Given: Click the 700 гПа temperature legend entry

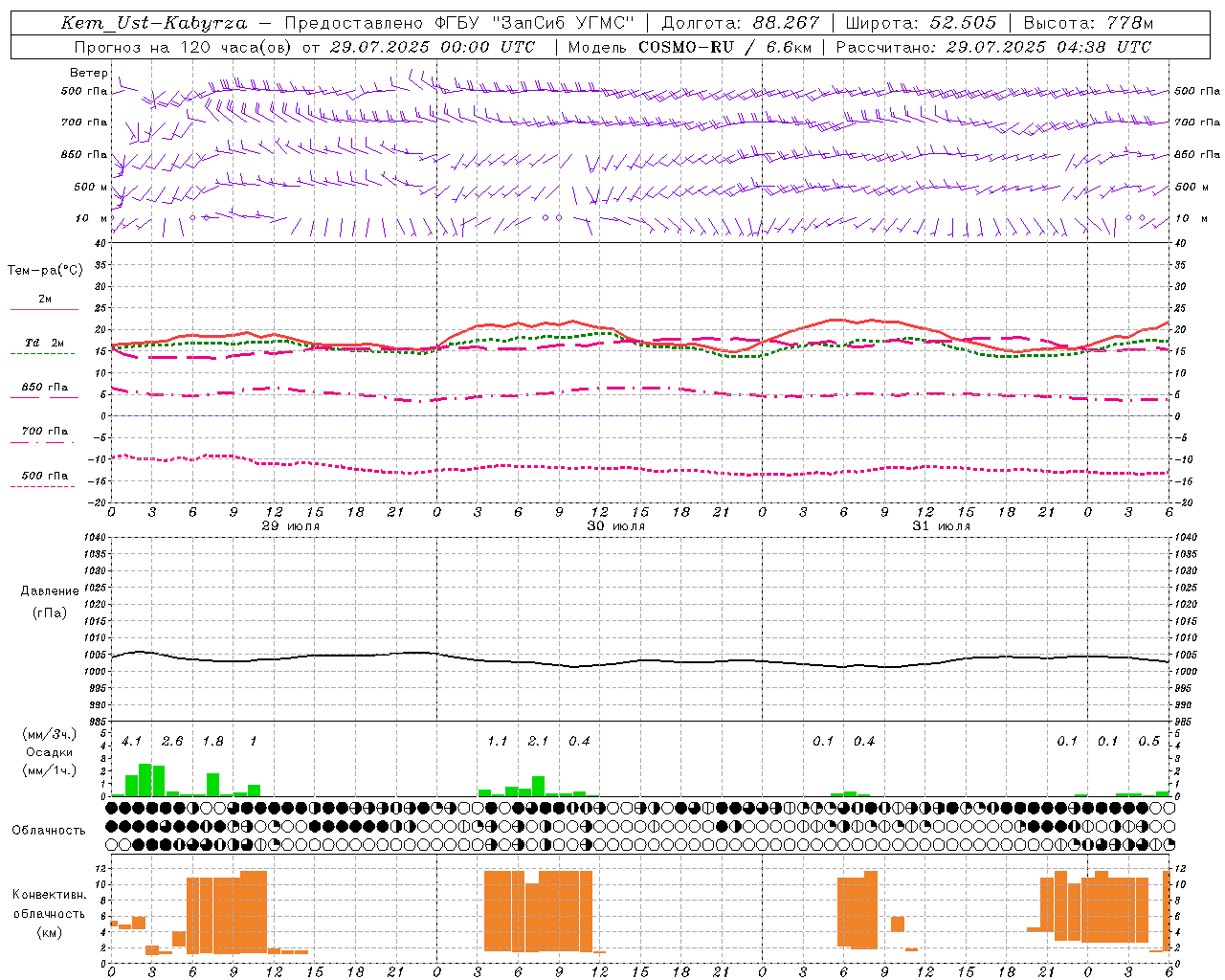Looking at the screenshot, I should tap(45, 432).
